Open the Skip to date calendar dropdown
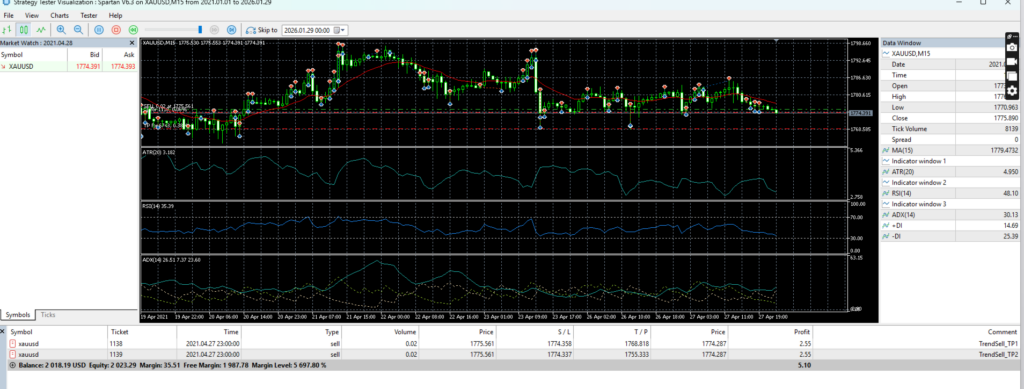Viewport: 1024px width, 389px height. (340, 30)
